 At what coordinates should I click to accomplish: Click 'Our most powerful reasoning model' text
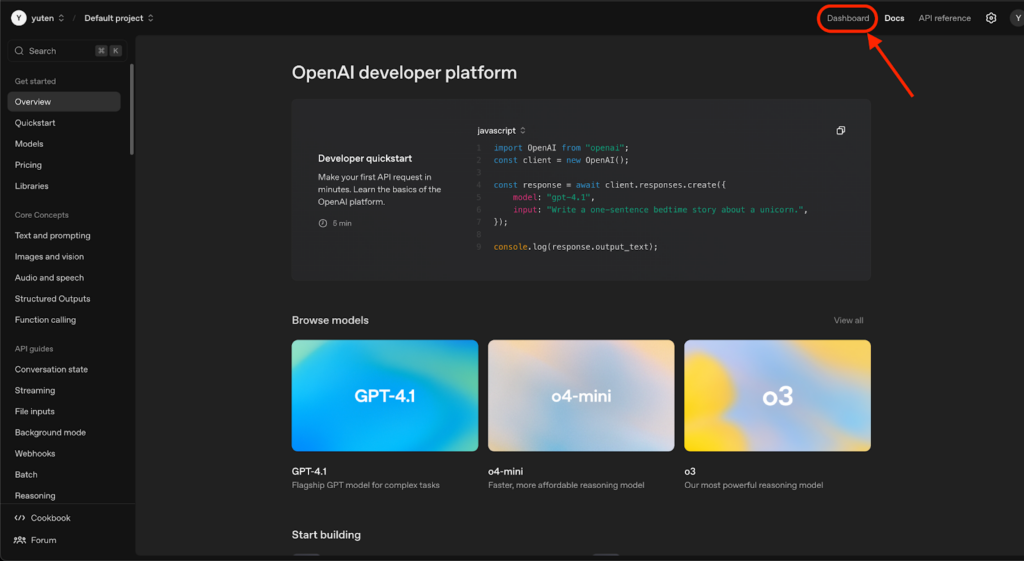(x=754, y=485)
